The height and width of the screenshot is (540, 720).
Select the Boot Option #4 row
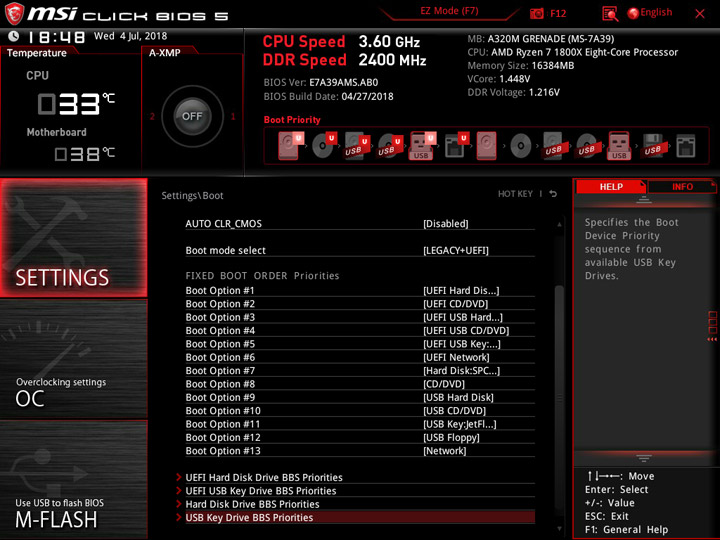coord(360,330)
